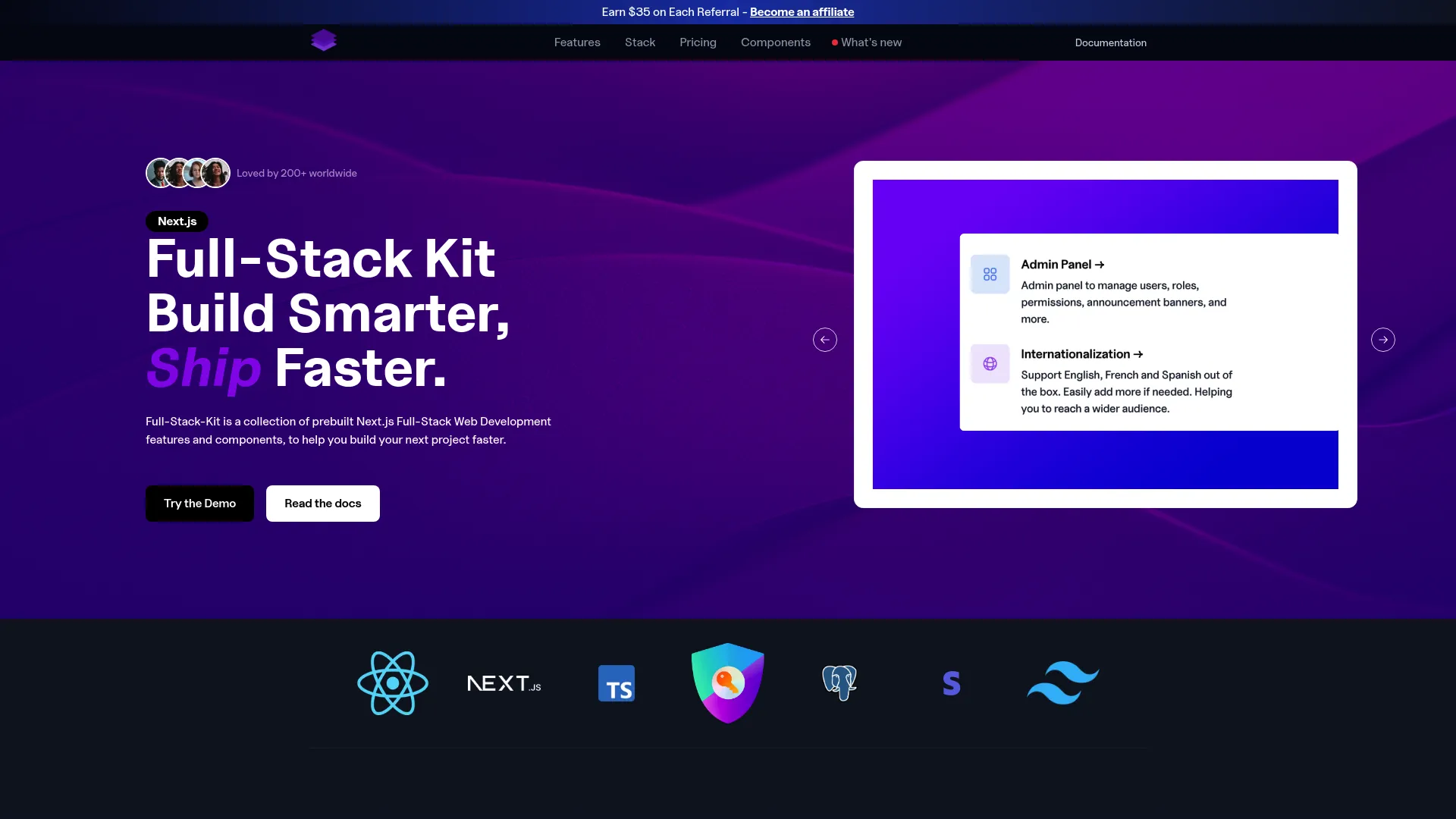The height and width of the screenshot is (819, 1456).
Task: Select the React logo
Action: (392, 682)
